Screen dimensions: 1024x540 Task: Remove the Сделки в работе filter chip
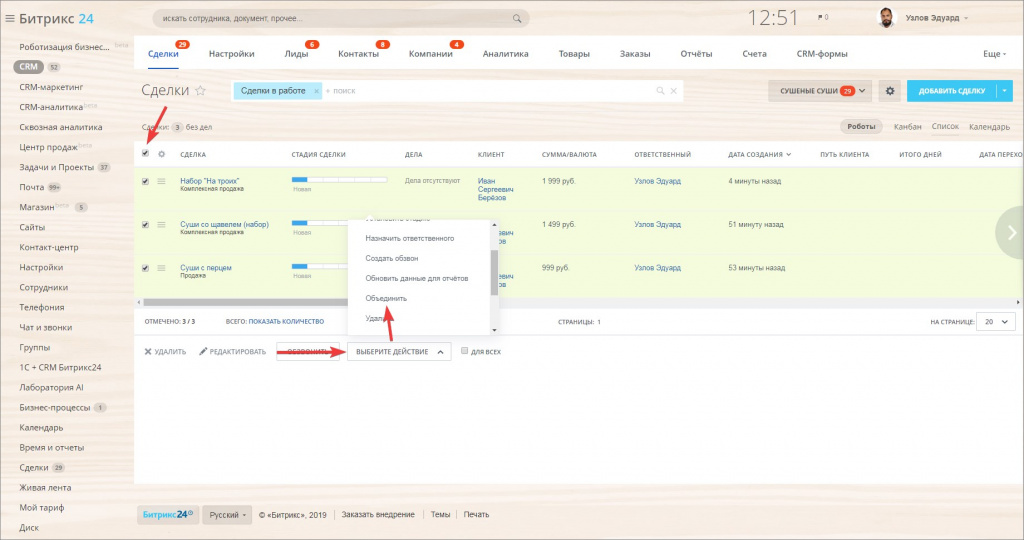click(317, 91)
